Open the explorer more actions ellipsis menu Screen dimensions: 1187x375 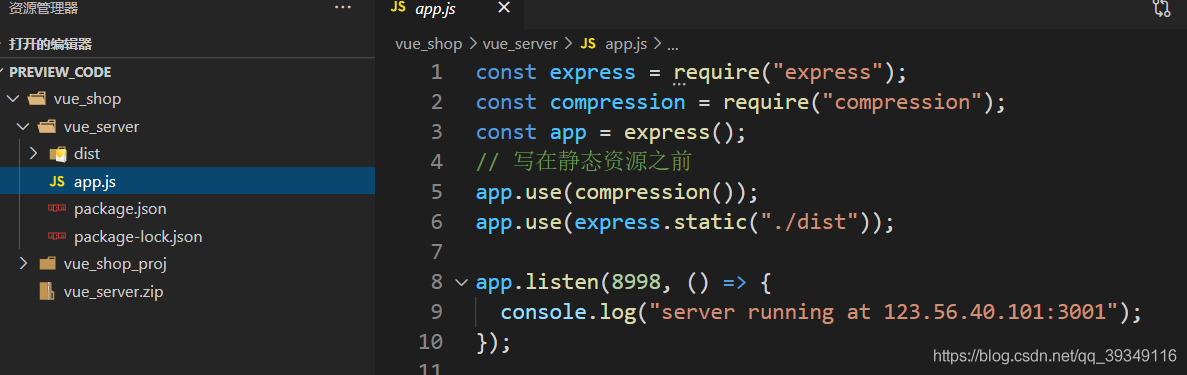pyautogui.click(x=342, y=8)
